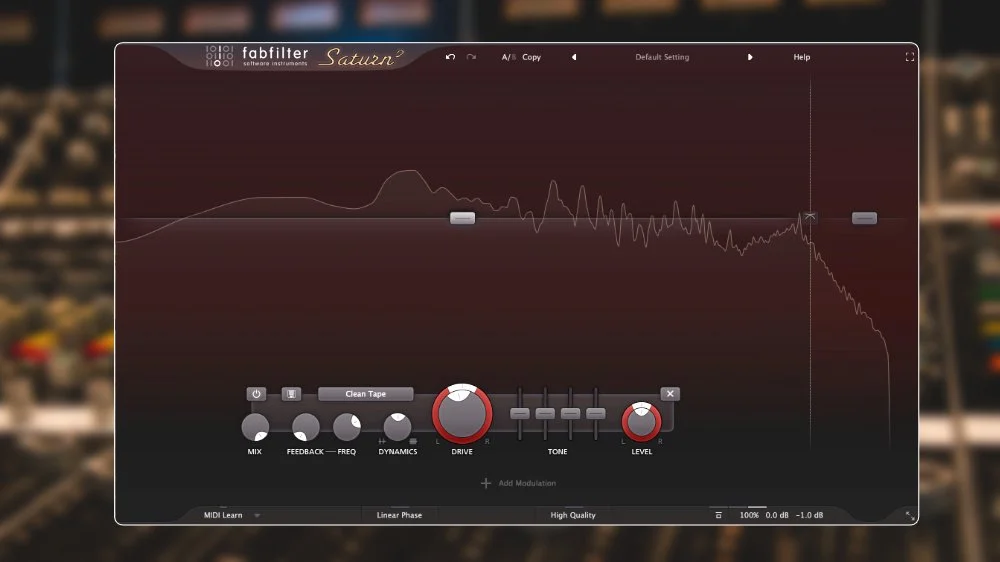The height and width of the screenshot is (562, 1000).
Task: Go to previous preset with left arrow
Action: [x=574, y=57]
